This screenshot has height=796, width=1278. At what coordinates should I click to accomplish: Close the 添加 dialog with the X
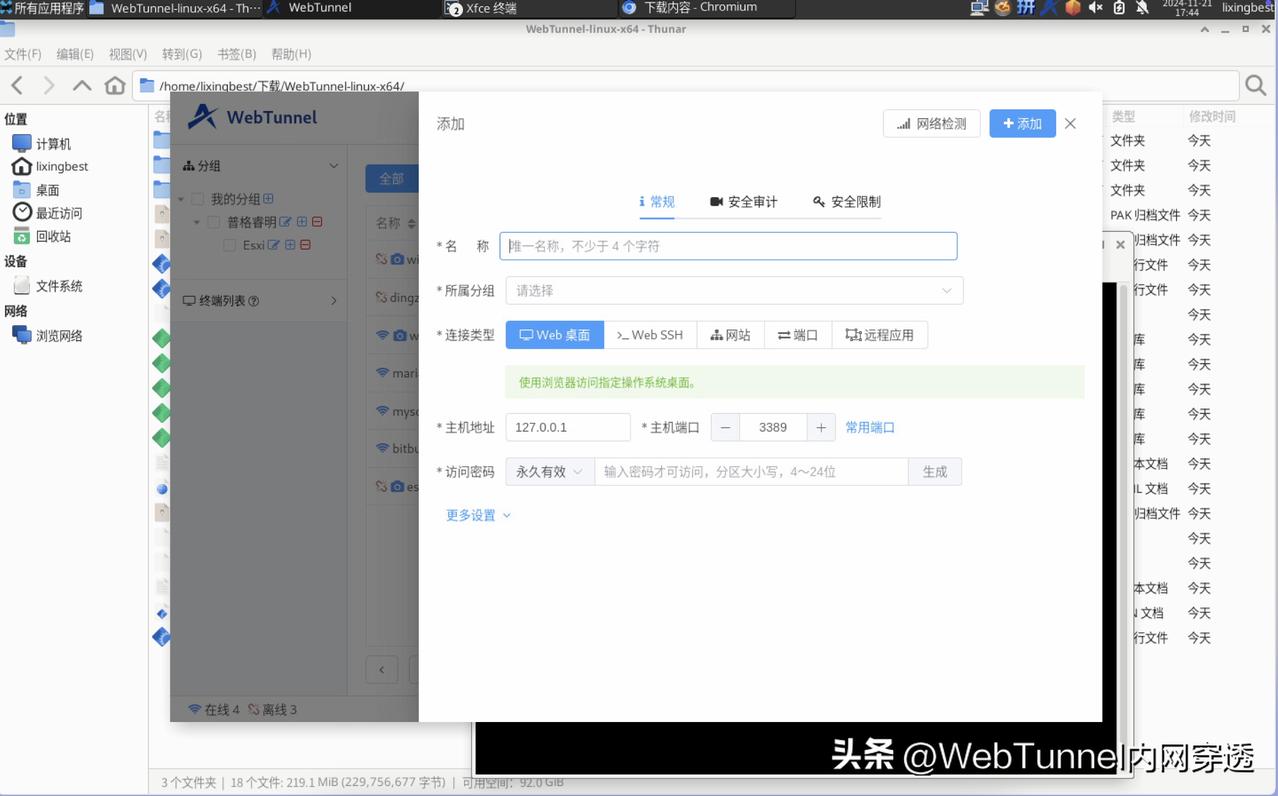(x=1070, y=124)
